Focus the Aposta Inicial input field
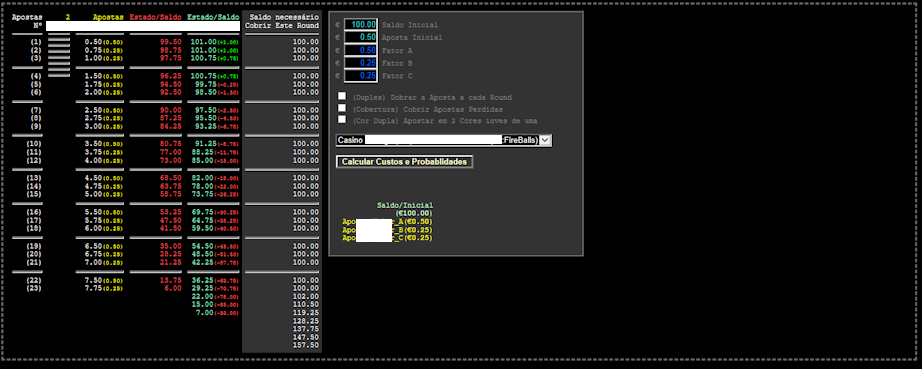This screenshot has height=369, width=922. pos(360,38)
